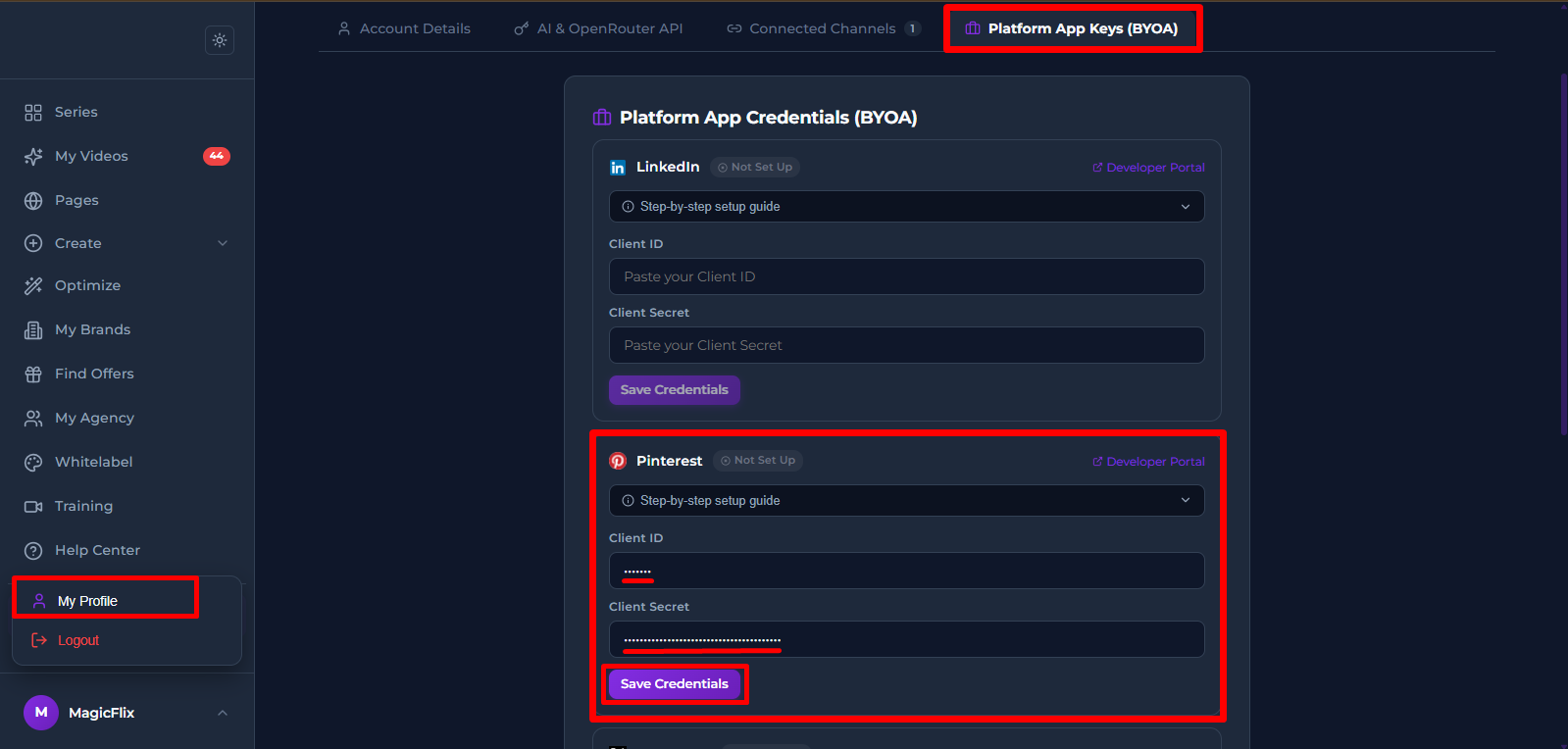This screenshot has width=1568, height=749.
Task: Click the key icon on AI & OpenRouter tab
Action: (x=522, y=28)
